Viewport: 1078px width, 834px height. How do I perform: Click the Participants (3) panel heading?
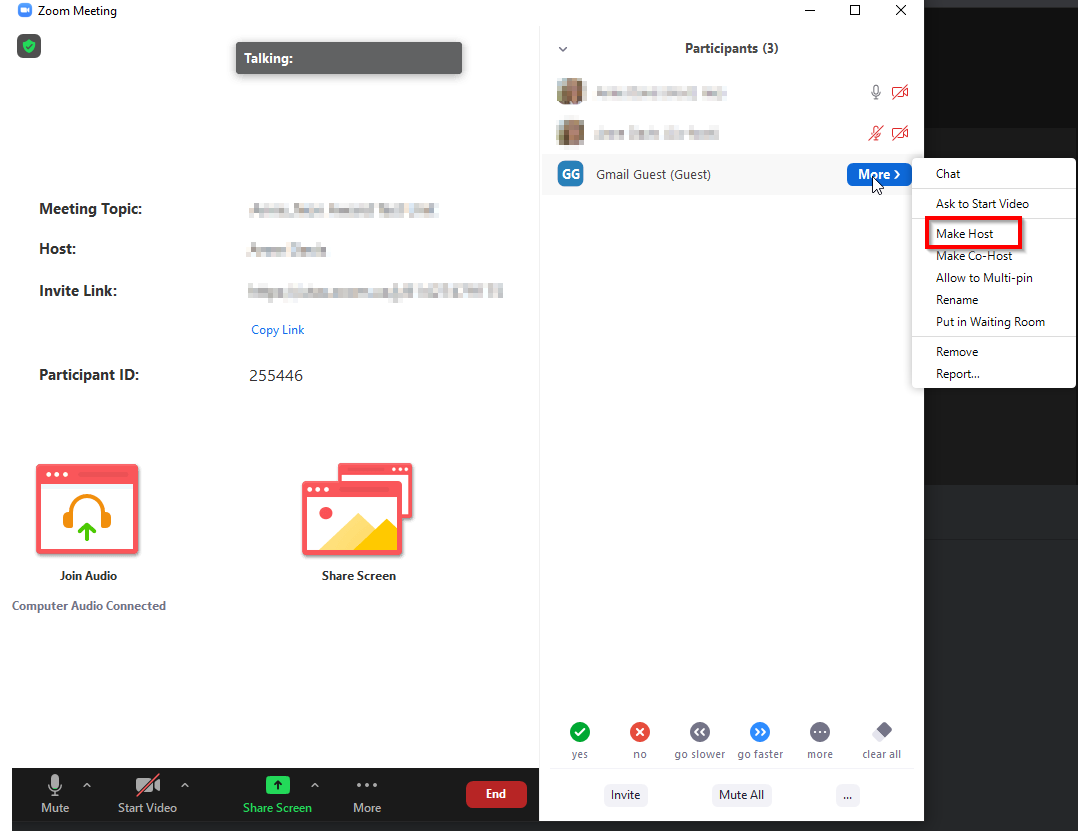[x=732, y=48]
